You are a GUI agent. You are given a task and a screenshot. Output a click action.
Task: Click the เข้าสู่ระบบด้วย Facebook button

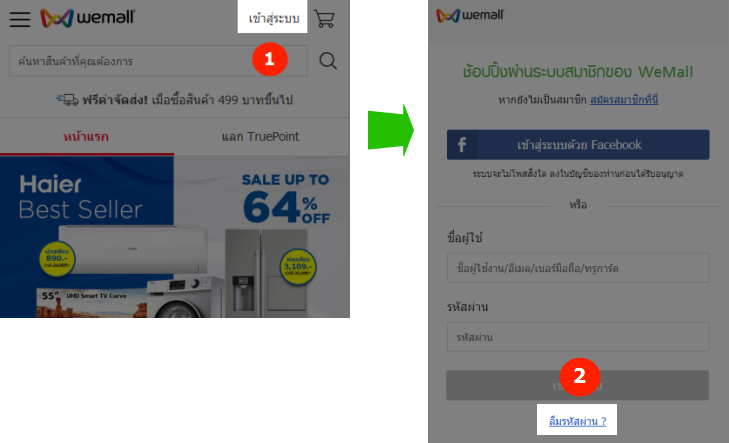point(578,145)
